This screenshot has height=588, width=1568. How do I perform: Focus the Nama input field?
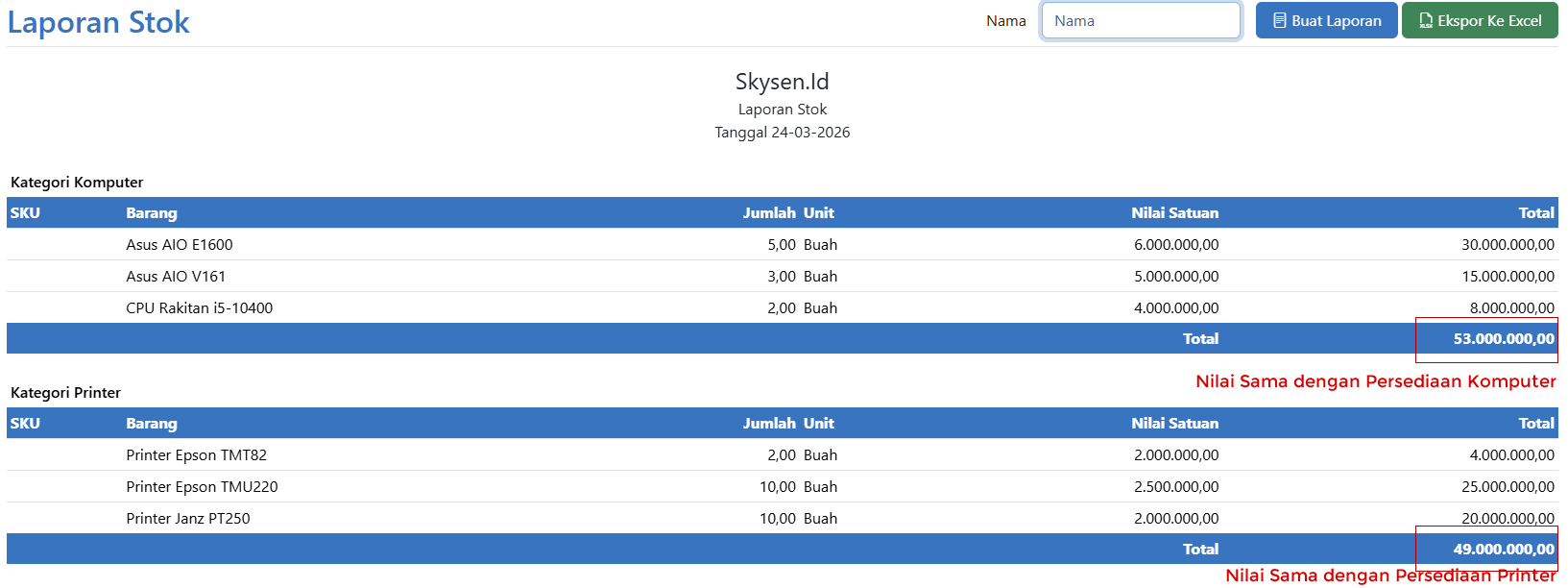coord(1141,20)
